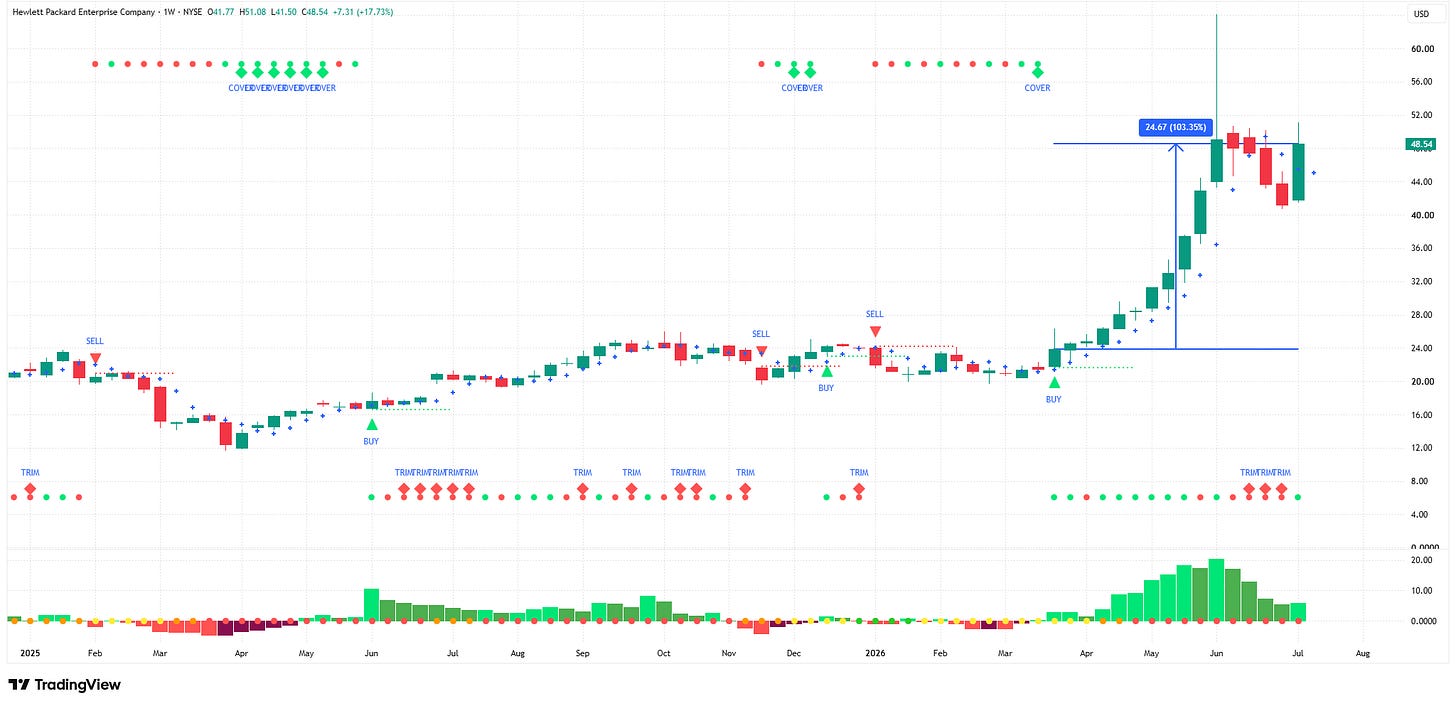This screenshot has height=706, width=1456.
Task: Click the 10.00 label on indicator axis
Action: pos(1424,590)
